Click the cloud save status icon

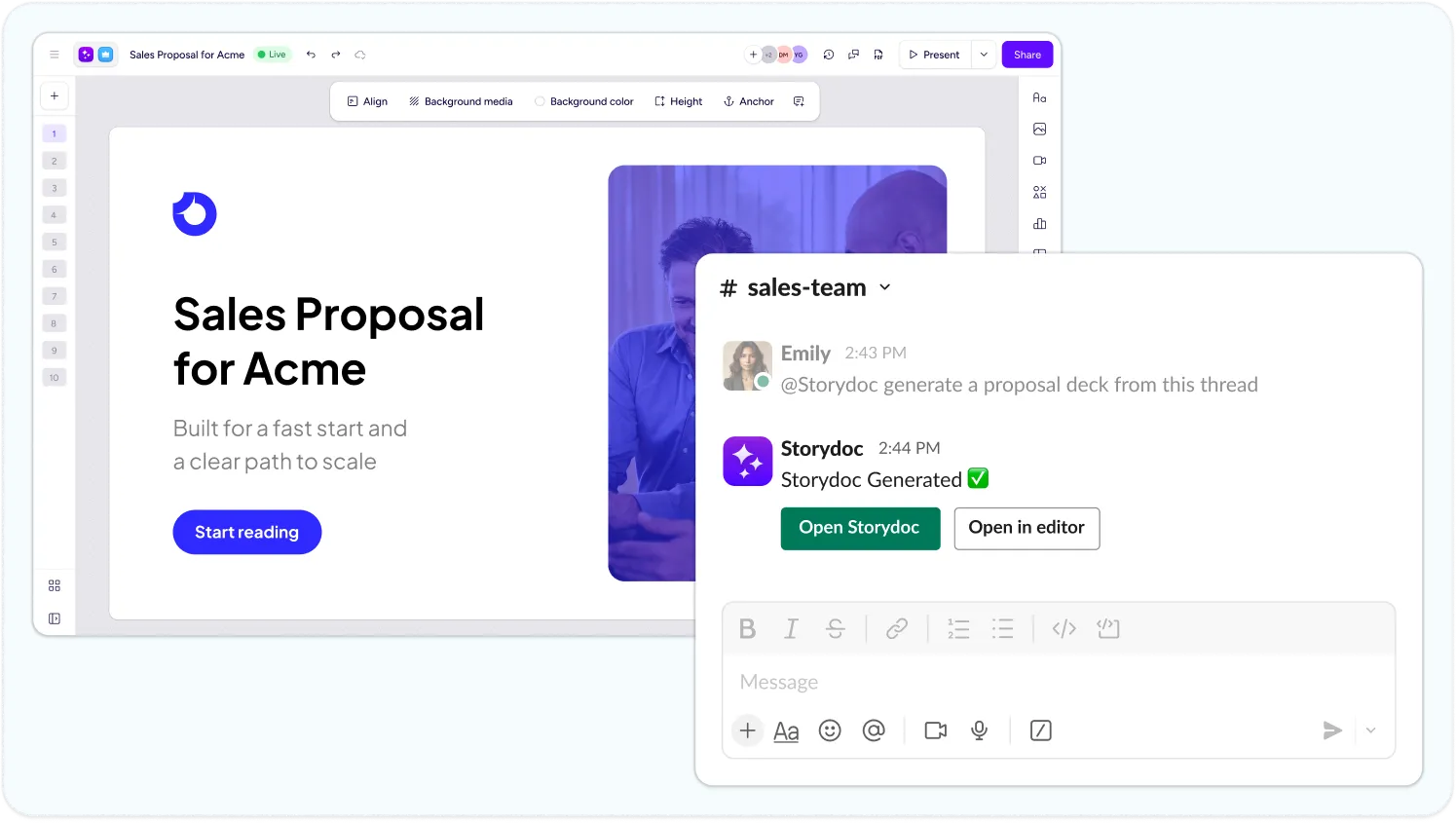[x=360, y=55]
